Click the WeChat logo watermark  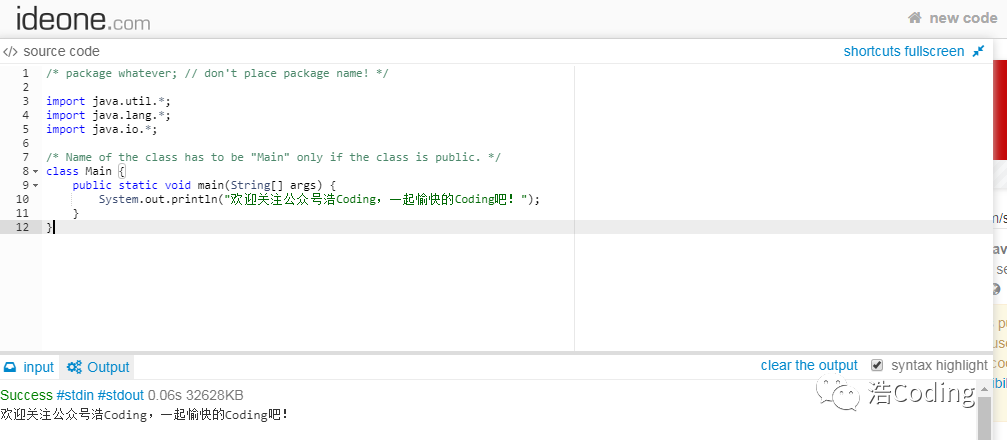840,394
